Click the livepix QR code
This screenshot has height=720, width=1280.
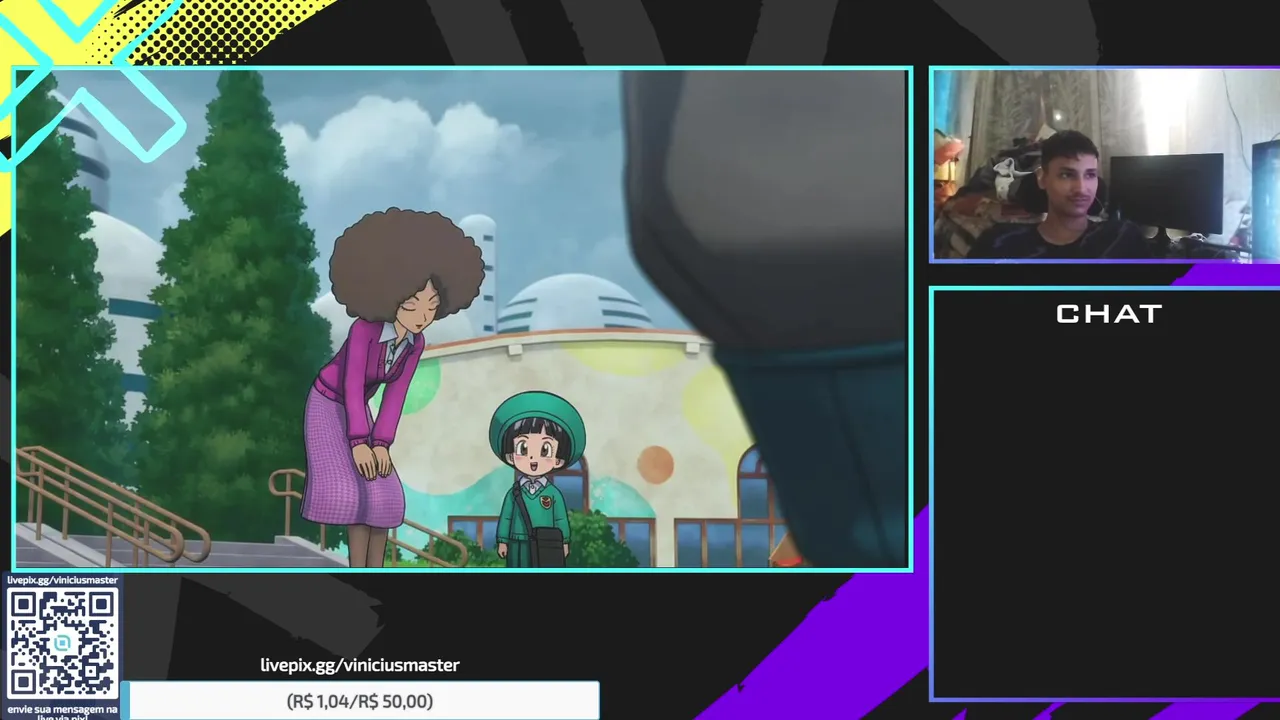point(62,643)
